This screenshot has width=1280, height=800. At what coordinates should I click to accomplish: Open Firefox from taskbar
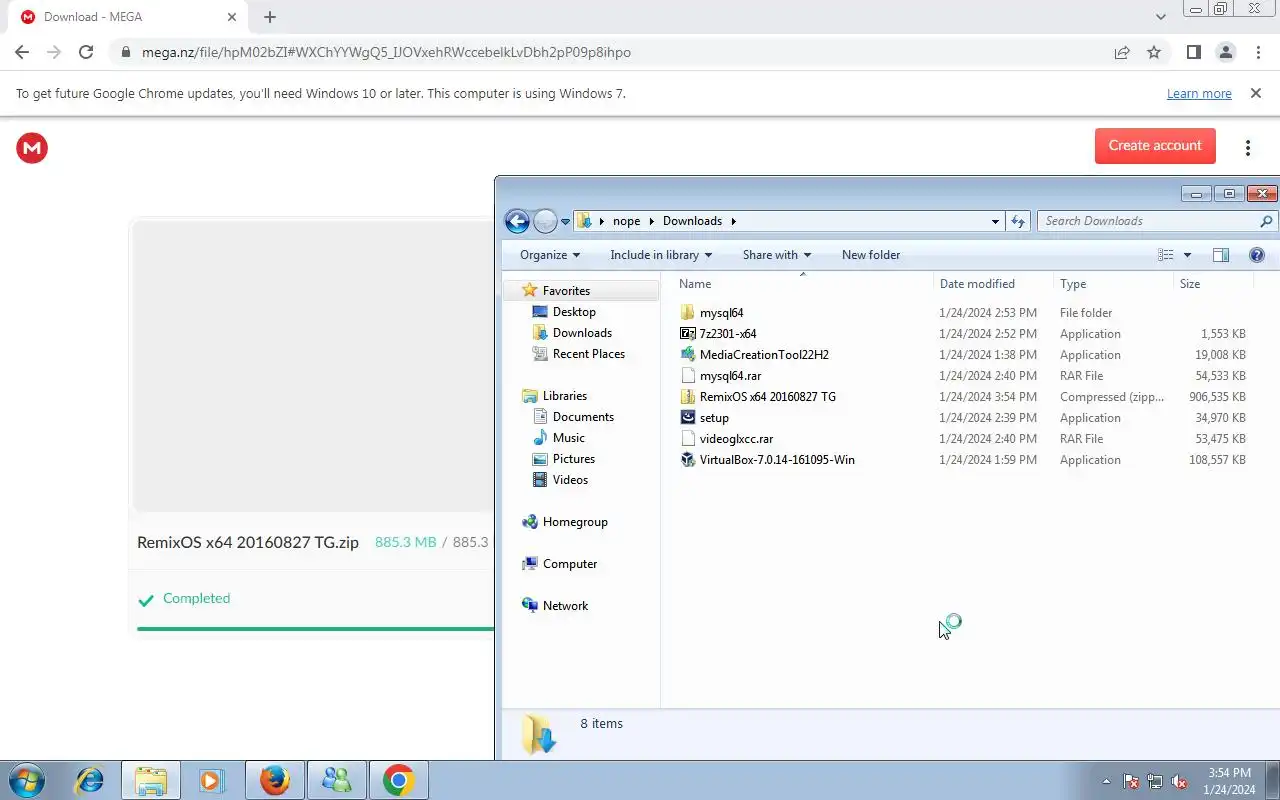coord(274,780)
